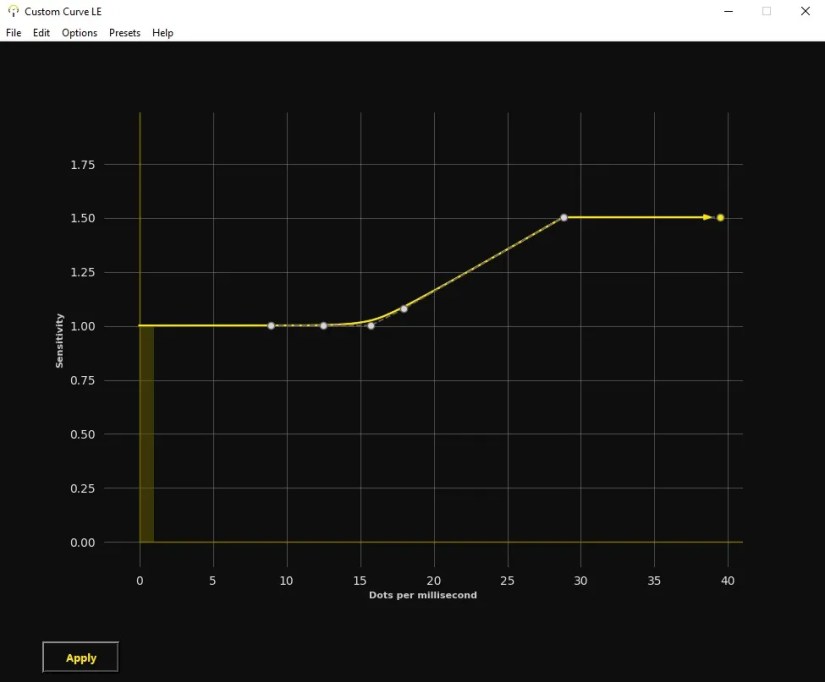Image resolution: width=825 pixels, height=682 pixels.
Task: Click the yellow arrowhead at the curve's end
Action: (706, 216)
